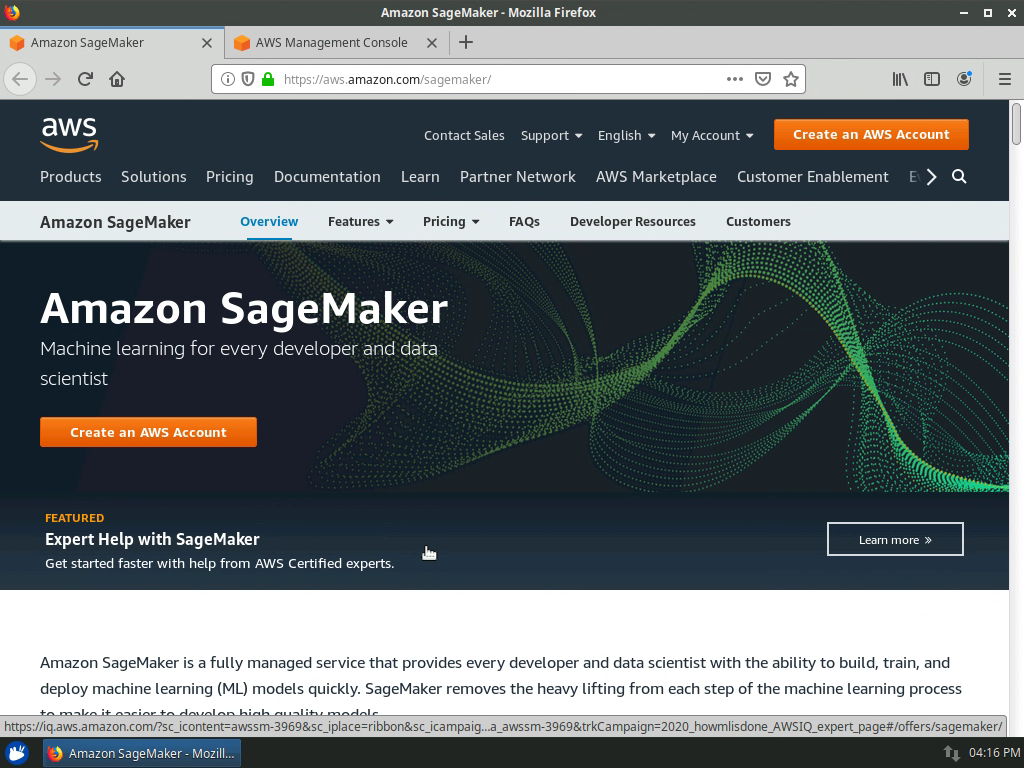Viewport: 1024px width, 768px height.
Task: Open tracking protection shield icon
Action: 248,80
